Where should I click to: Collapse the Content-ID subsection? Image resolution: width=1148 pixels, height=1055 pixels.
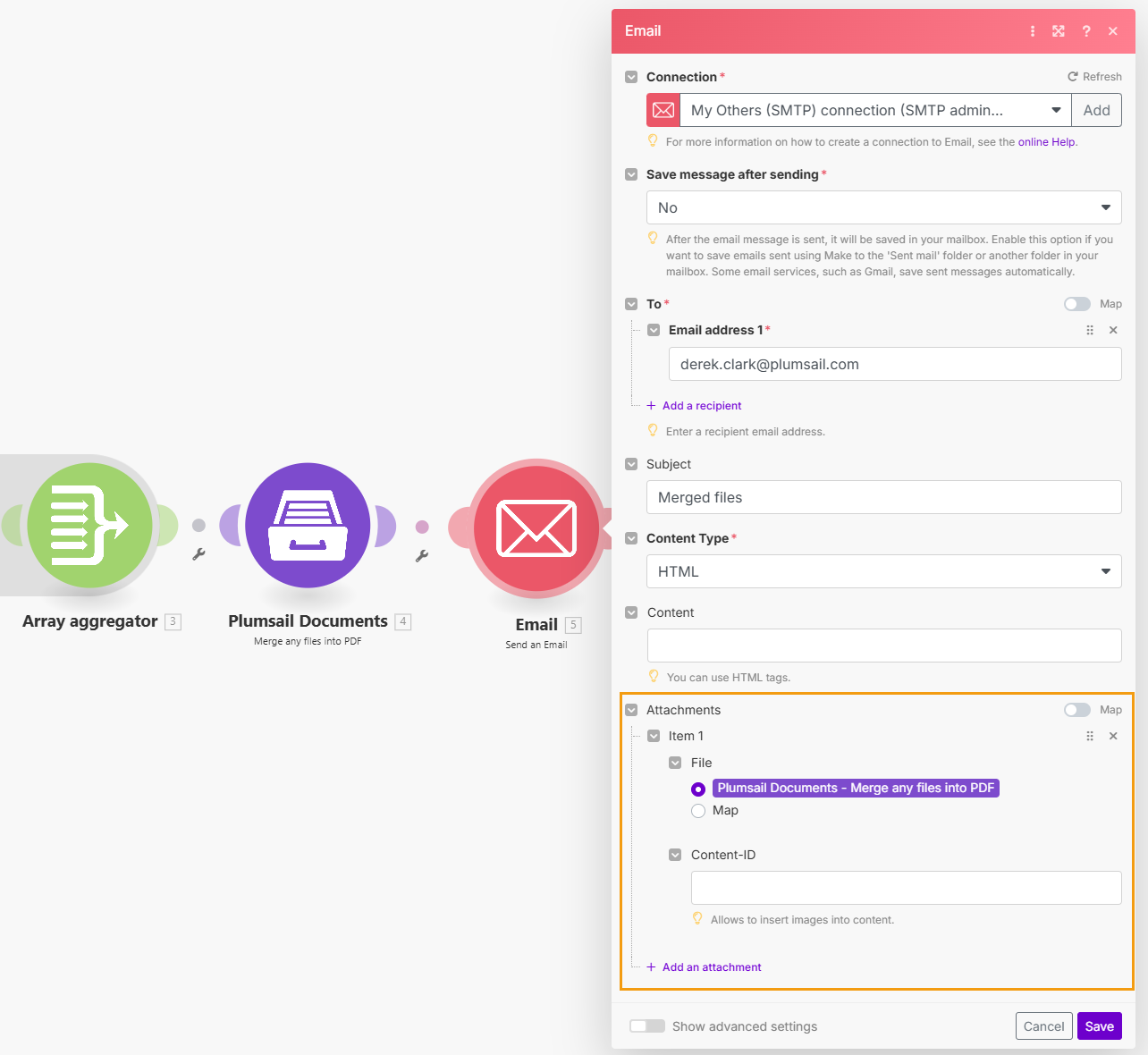[x=675, y=855]
